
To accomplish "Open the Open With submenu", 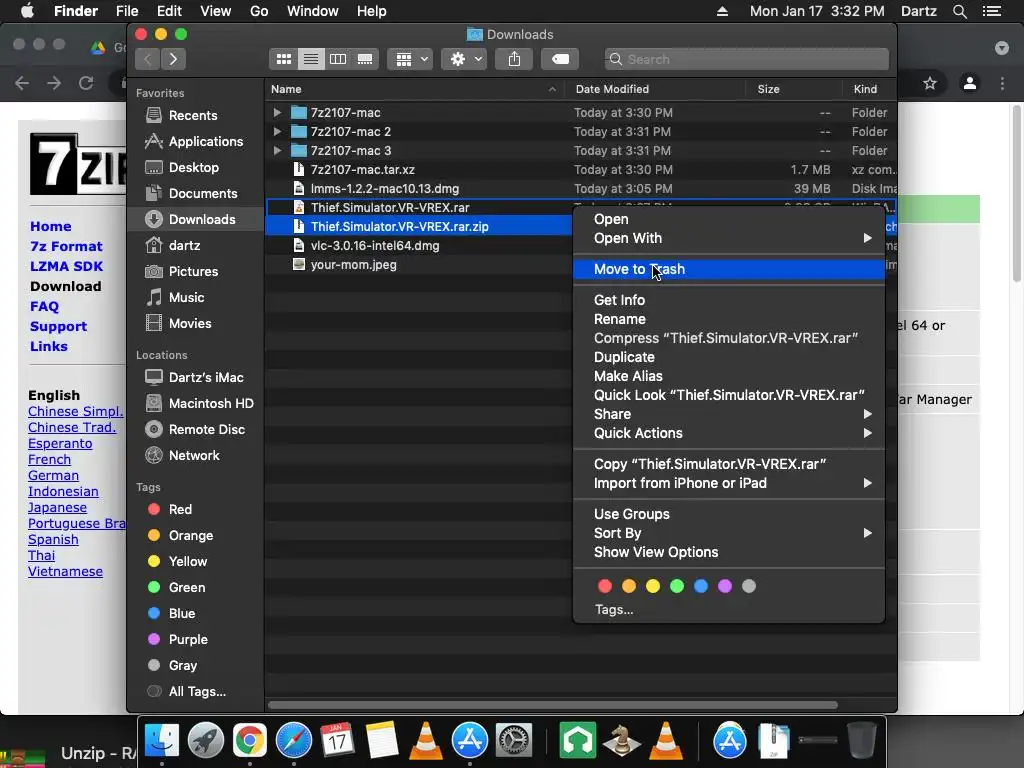I will pos(729,238).
